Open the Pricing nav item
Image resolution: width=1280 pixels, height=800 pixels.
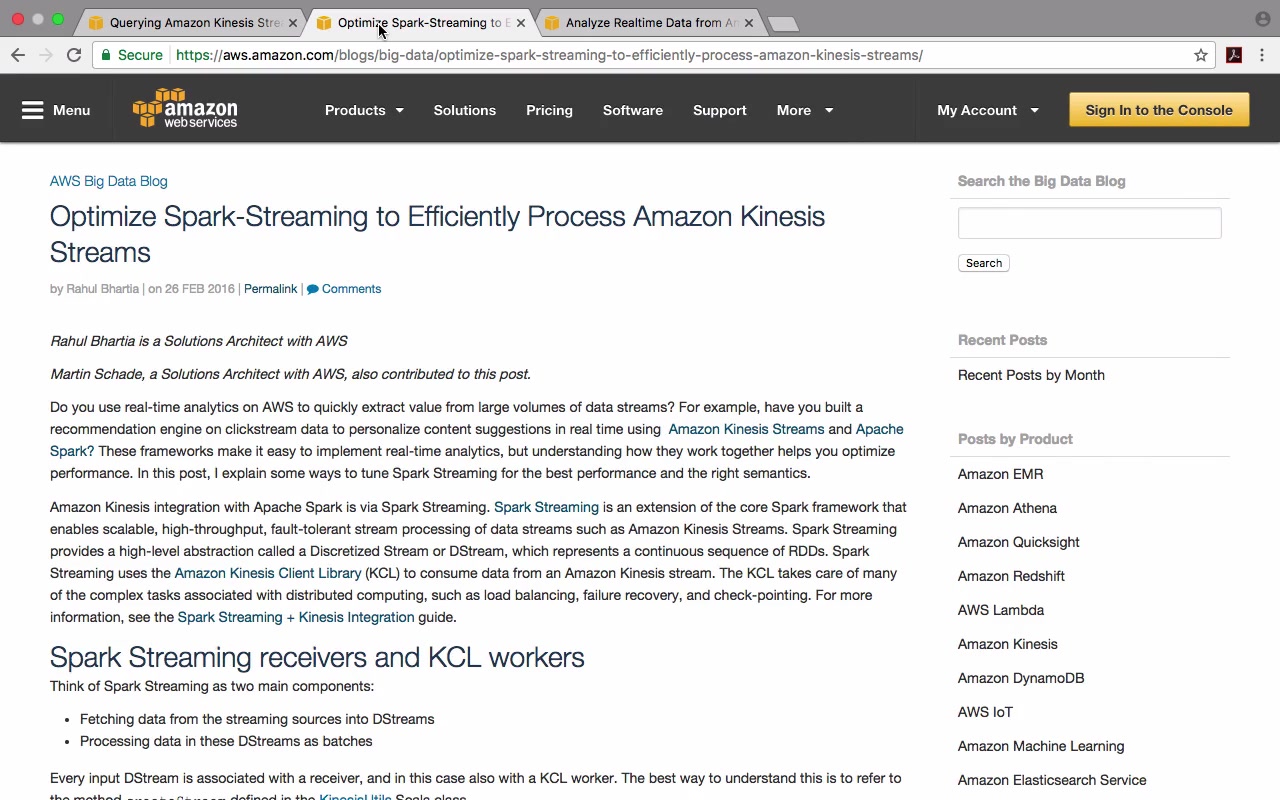point(550,110)
